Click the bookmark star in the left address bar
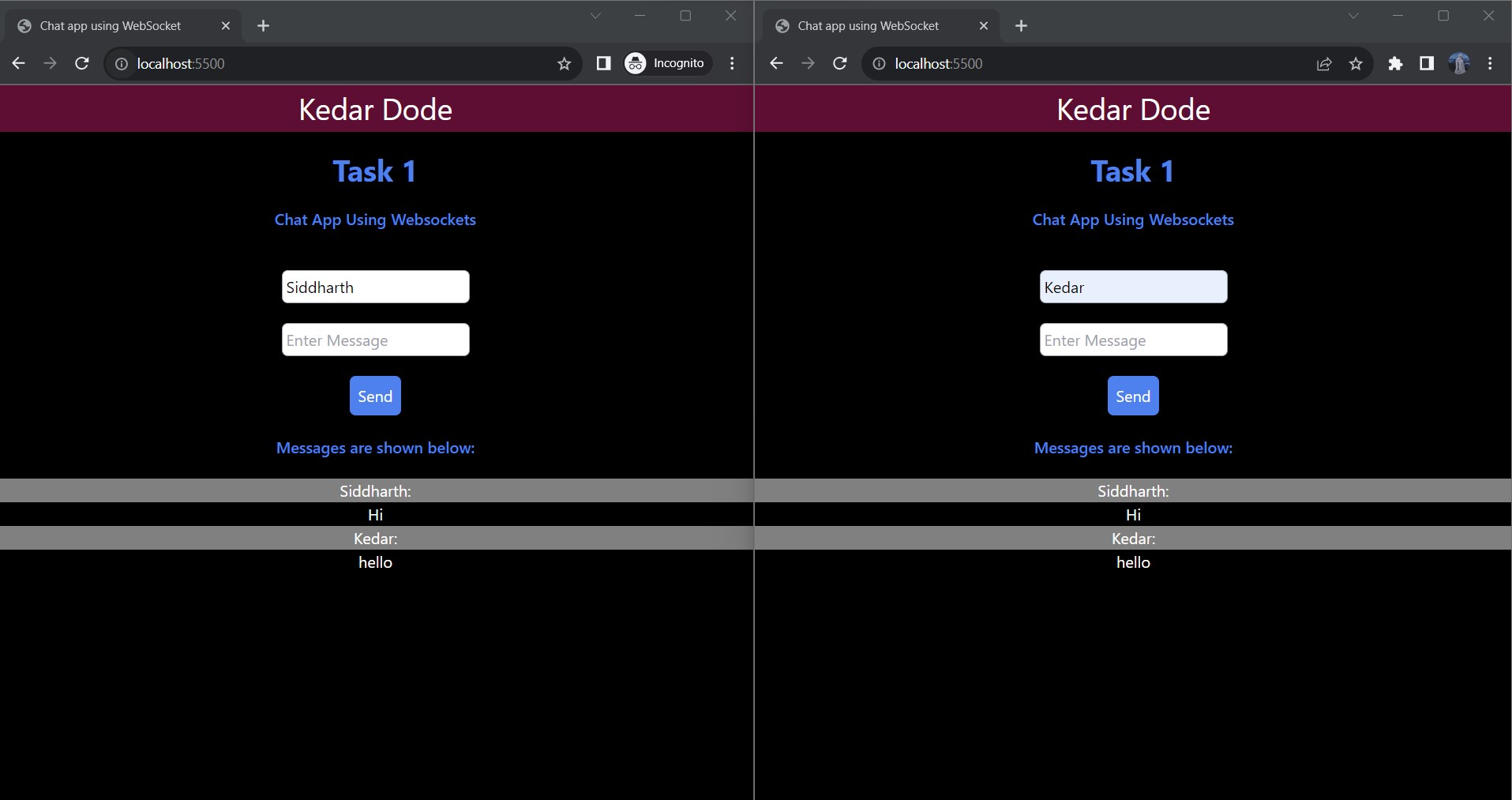Screen dimensions: 1512x800 point(563,63)
